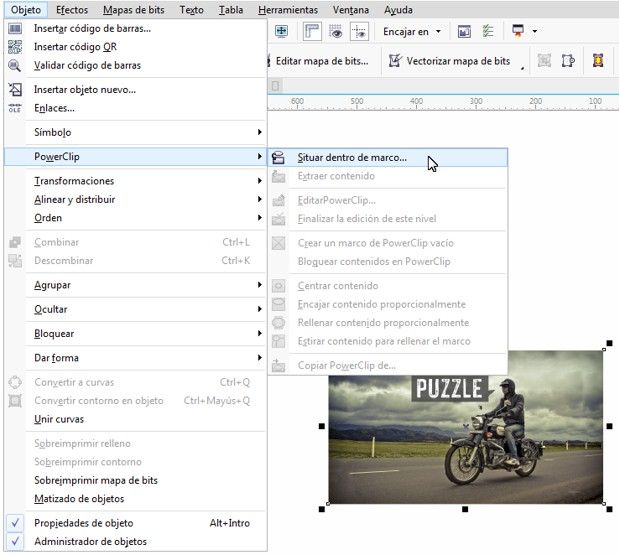Choose Insertar código QR
Image resolution: width=619 pixels, height=555 pixels.
pos(135,47)
